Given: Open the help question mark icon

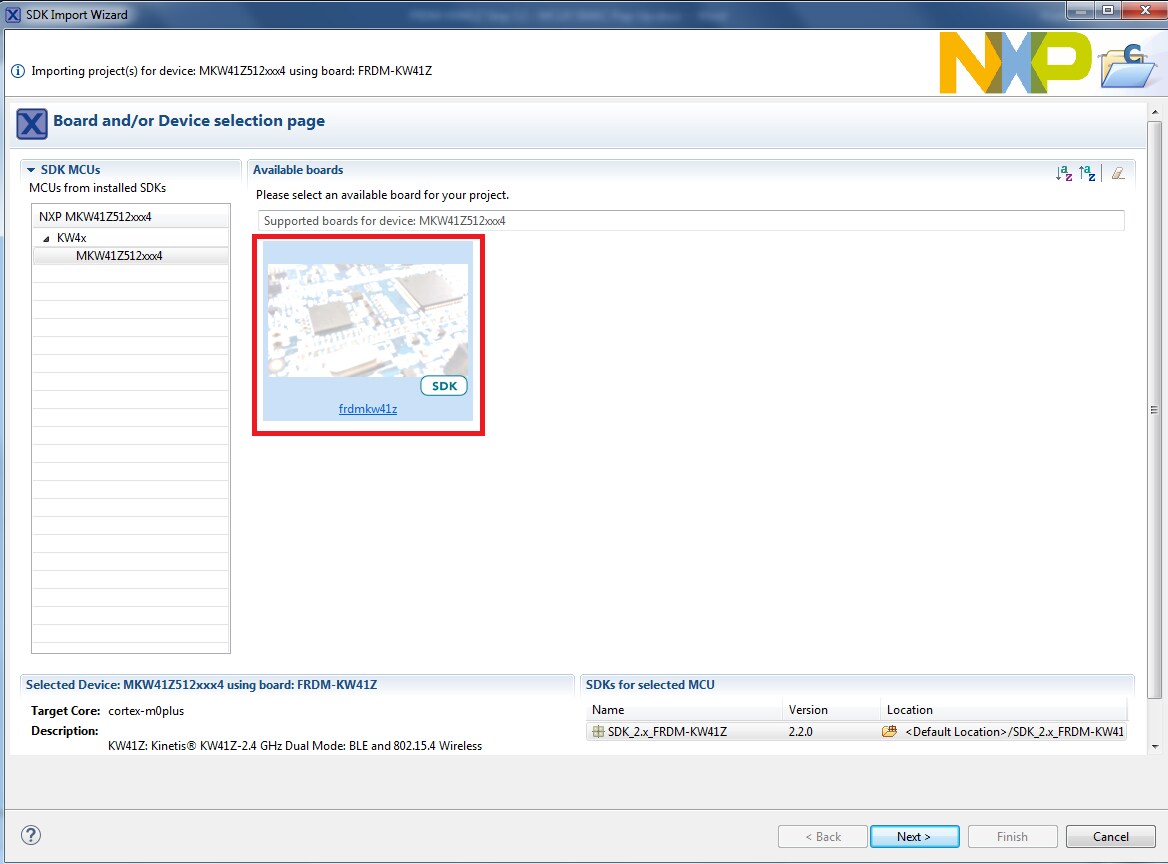Looking at the screenshot, I should tap(31, 835).
